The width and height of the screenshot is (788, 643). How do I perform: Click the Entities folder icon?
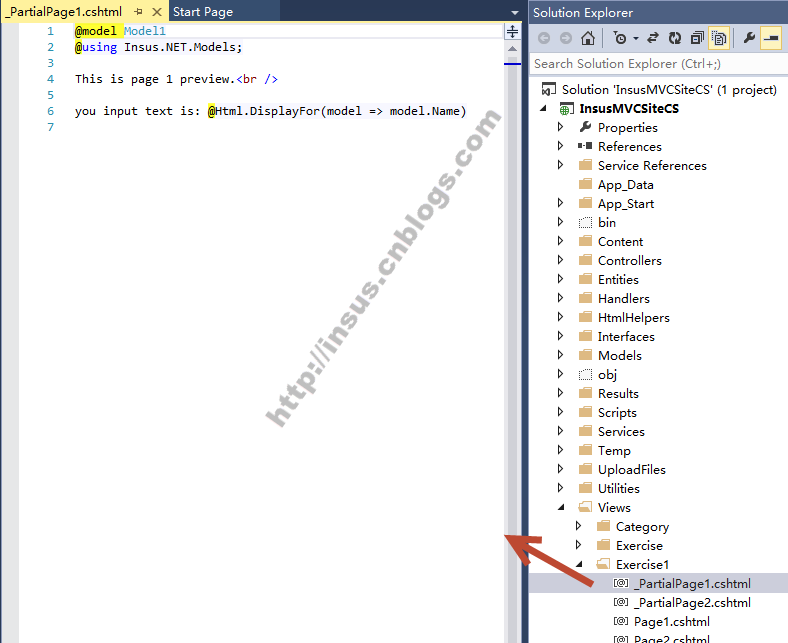(585, 279)
